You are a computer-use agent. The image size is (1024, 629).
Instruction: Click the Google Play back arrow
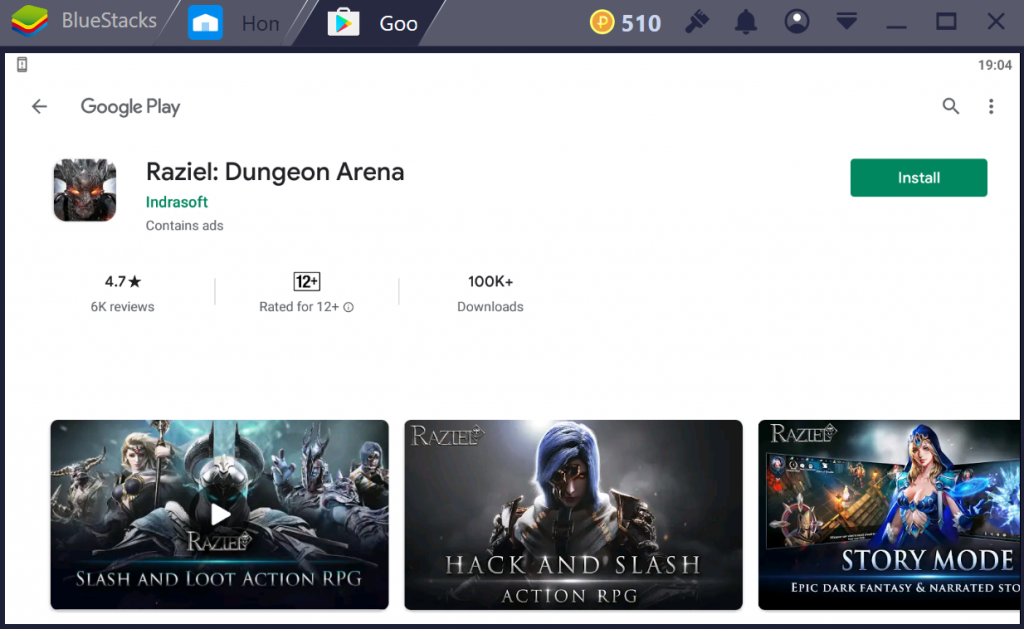(39, 107)
